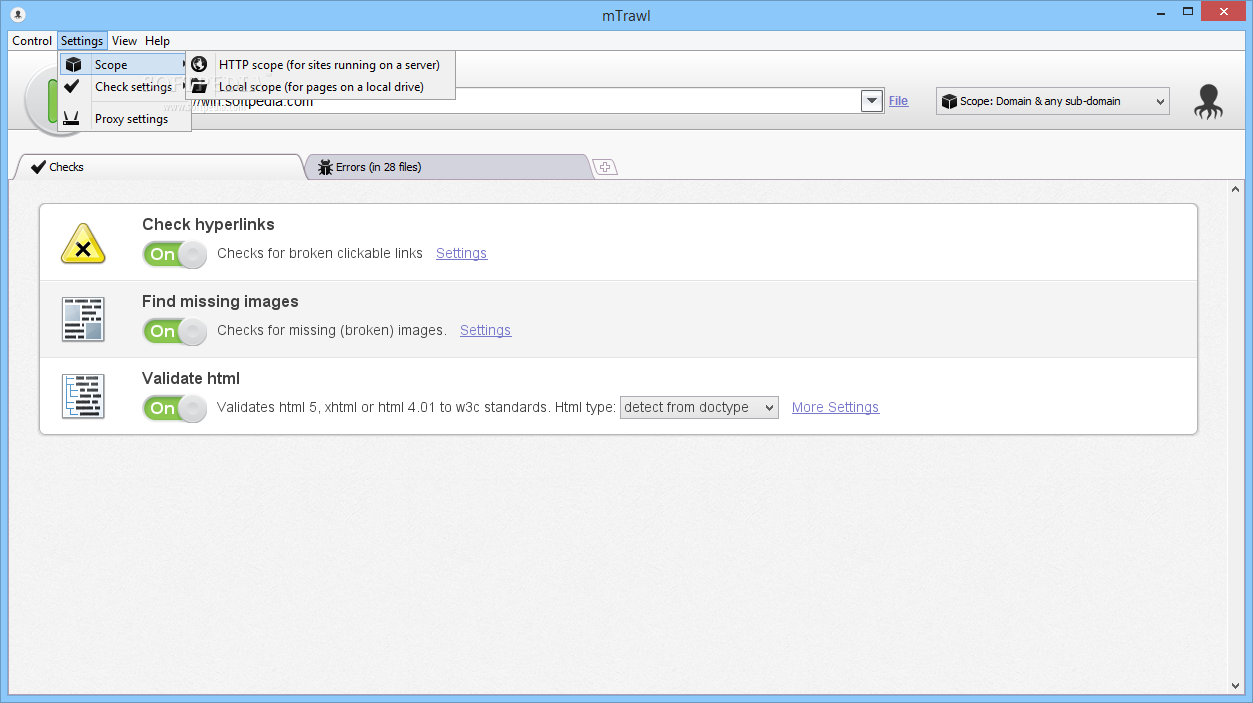Open Settings link for Check hyperlinks
The width and height of the screenshot is (1253, 703).
(x=461, y=253)
